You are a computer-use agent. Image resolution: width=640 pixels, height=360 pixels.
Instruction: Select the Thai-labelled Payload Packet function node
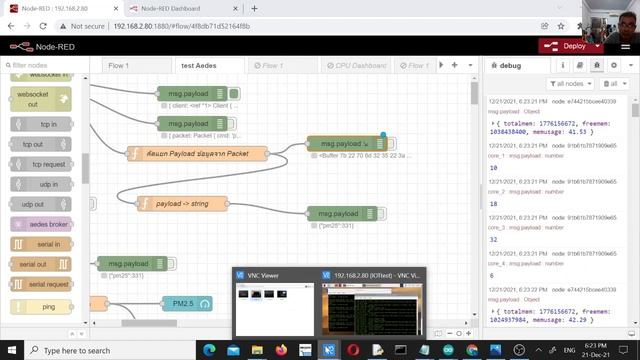[197, 154]
